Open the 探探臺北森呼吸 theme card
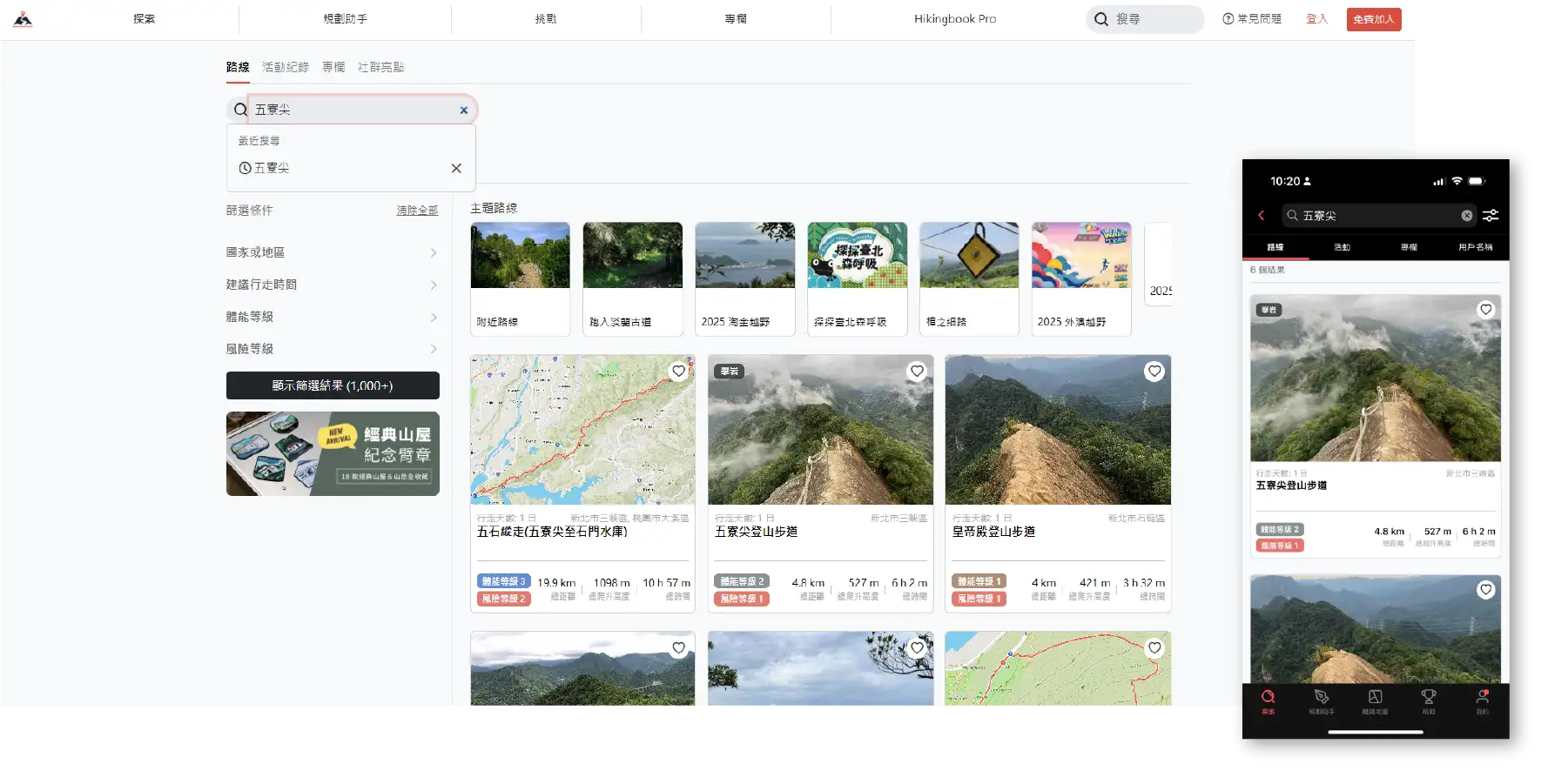The height and width of the screenshot is (784, 1568). [858, 279]
